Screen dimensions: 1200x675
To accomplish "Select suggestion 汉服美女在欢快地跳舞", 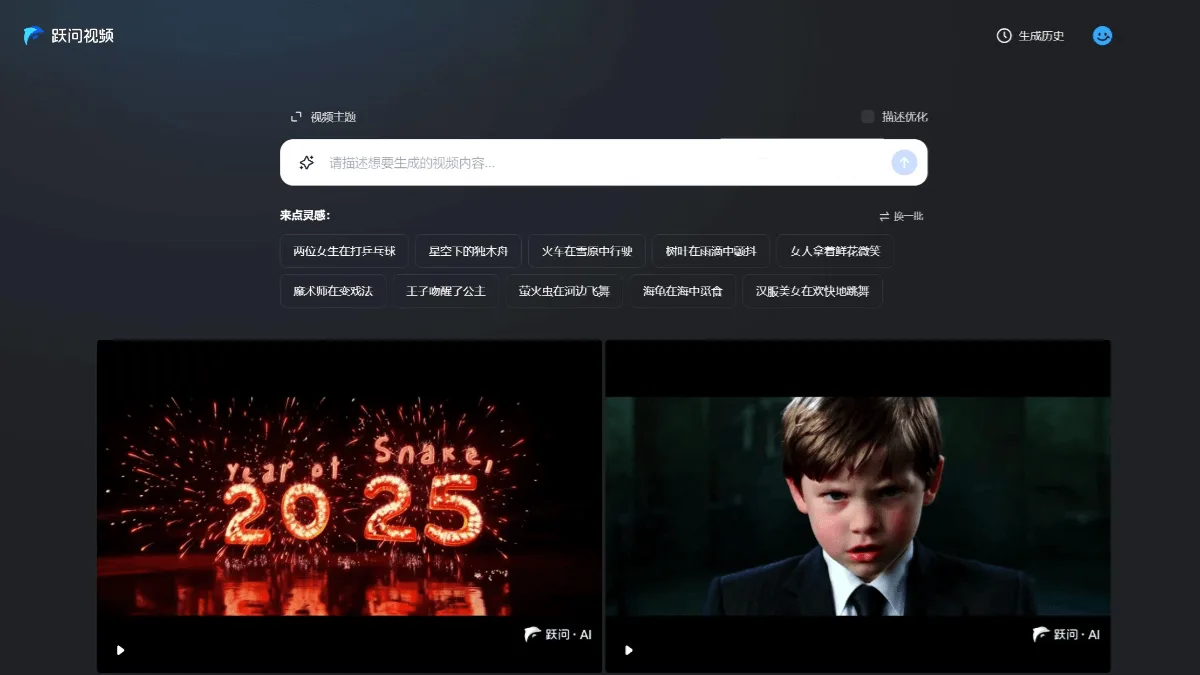I will (x=812, y=291).
